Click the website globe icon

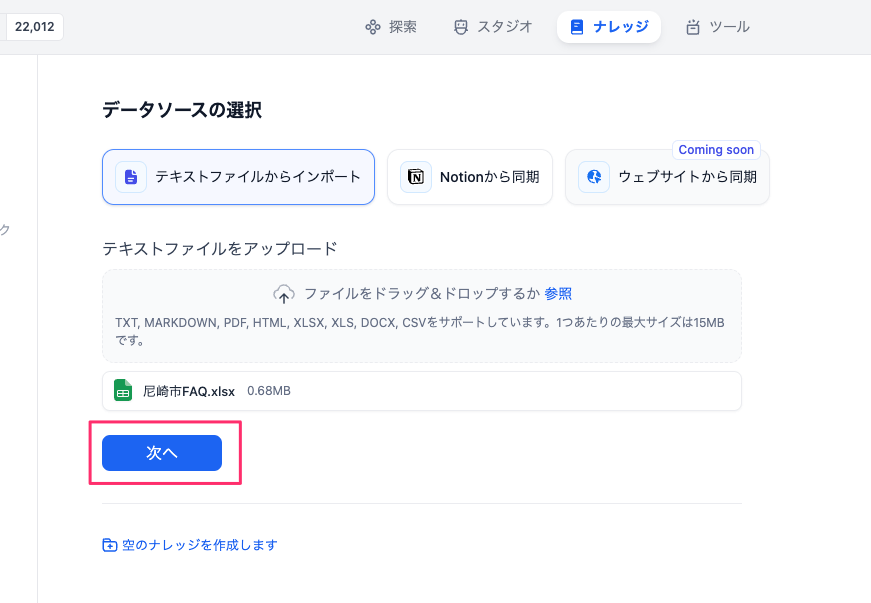click(594, 177)
